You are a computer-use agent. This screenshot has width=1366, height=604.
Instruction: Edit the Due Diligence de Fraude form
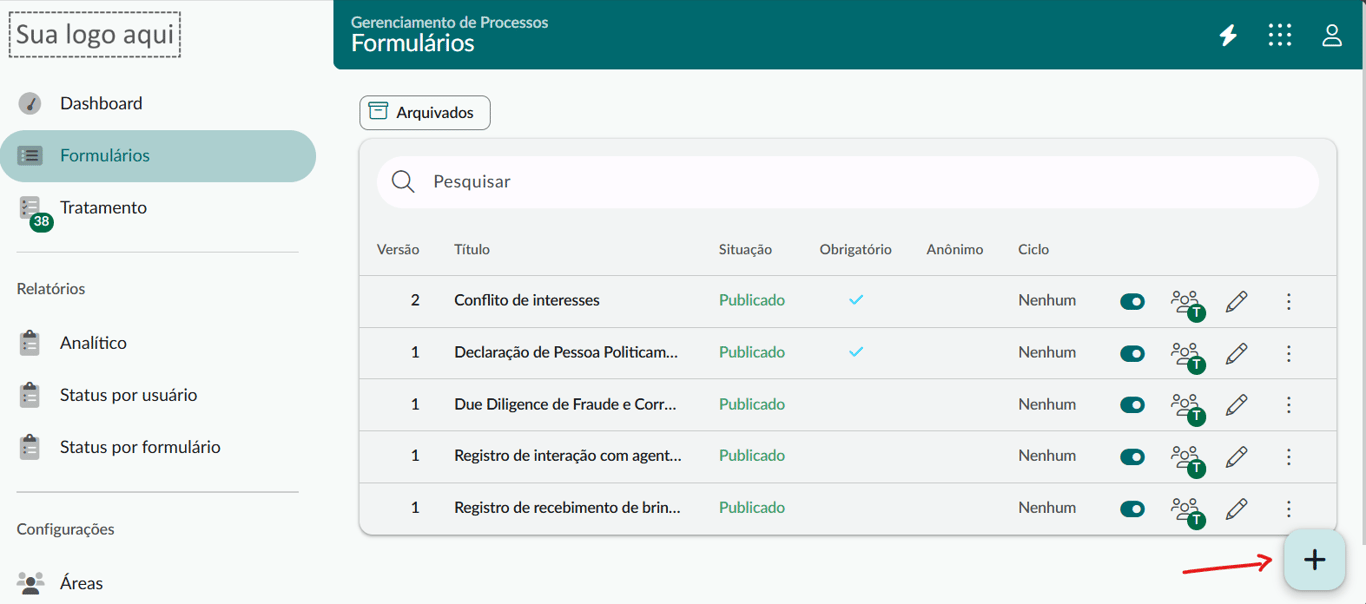pyautogui.click(x=1237, y=405)
